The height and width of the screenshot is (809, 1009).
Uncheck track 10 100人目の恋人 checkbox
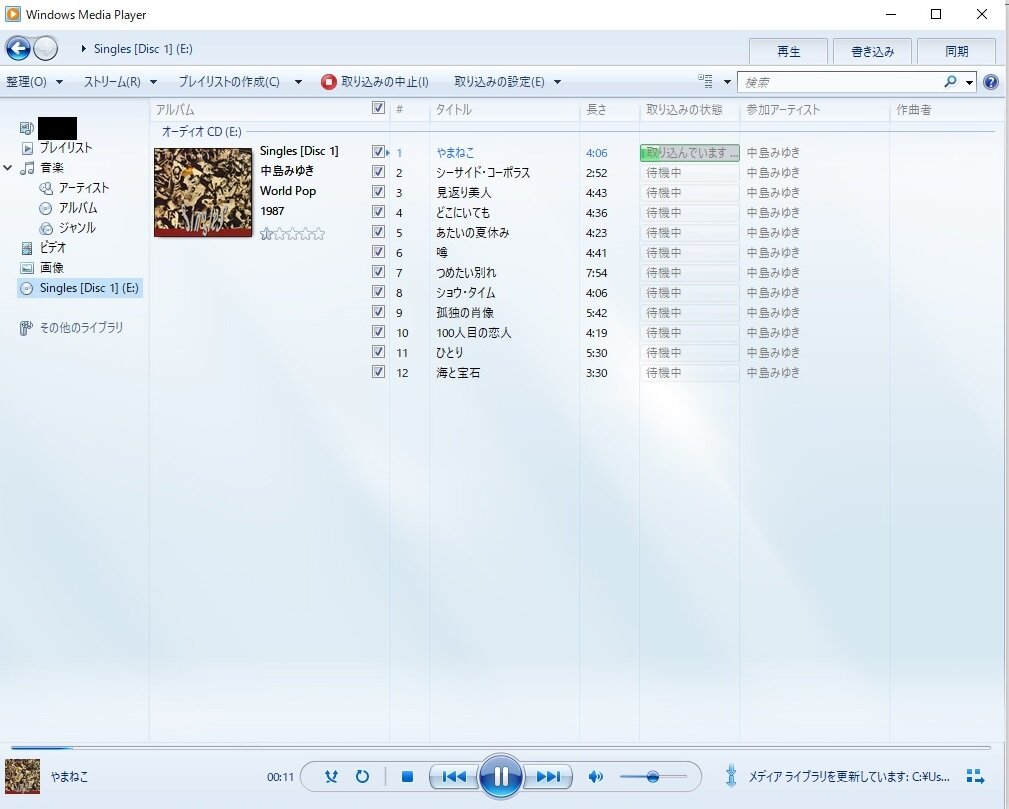click(378, 331)
